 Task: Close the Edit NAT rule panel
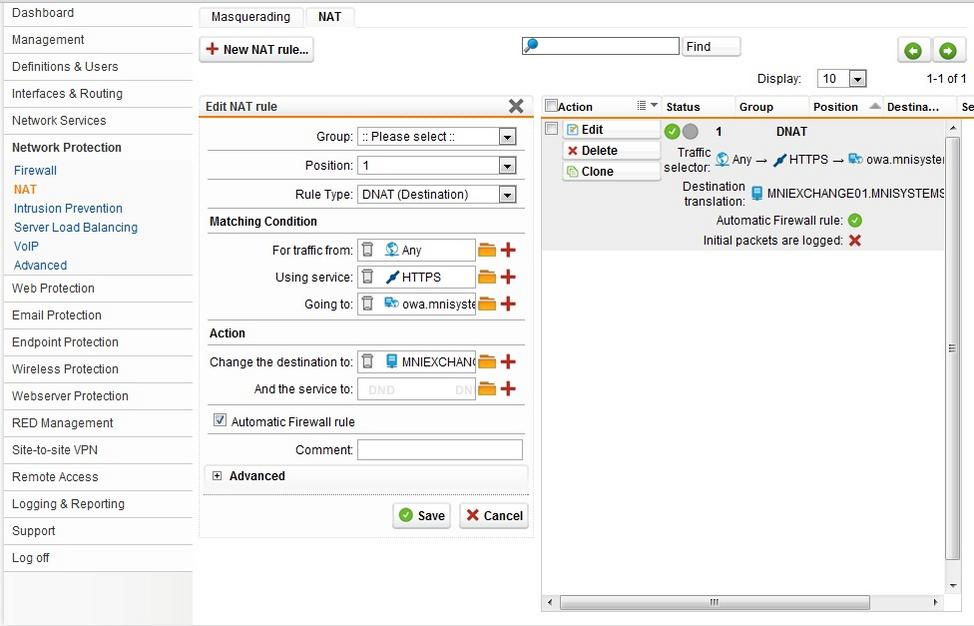tap(516, 106)
